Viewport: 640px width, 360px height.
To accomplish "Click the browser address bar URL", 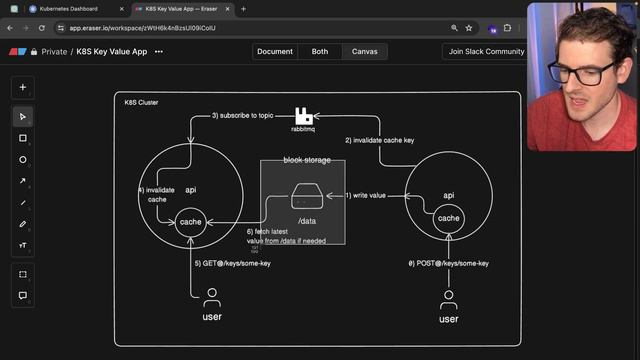I will (142, 28).
